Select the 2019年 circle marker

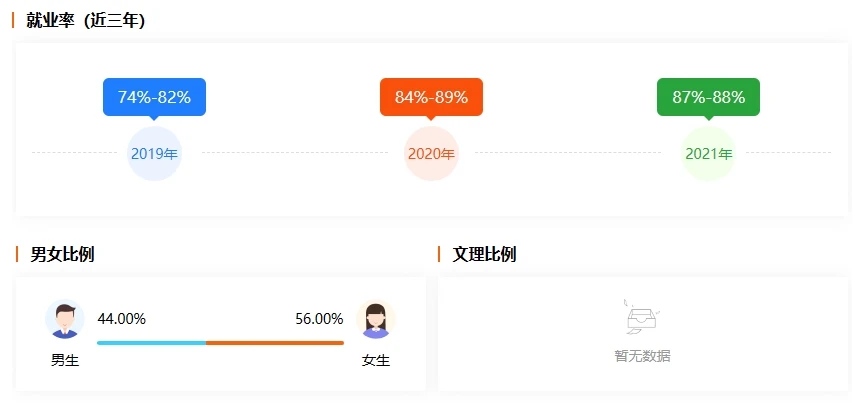[x=154, y=154]
